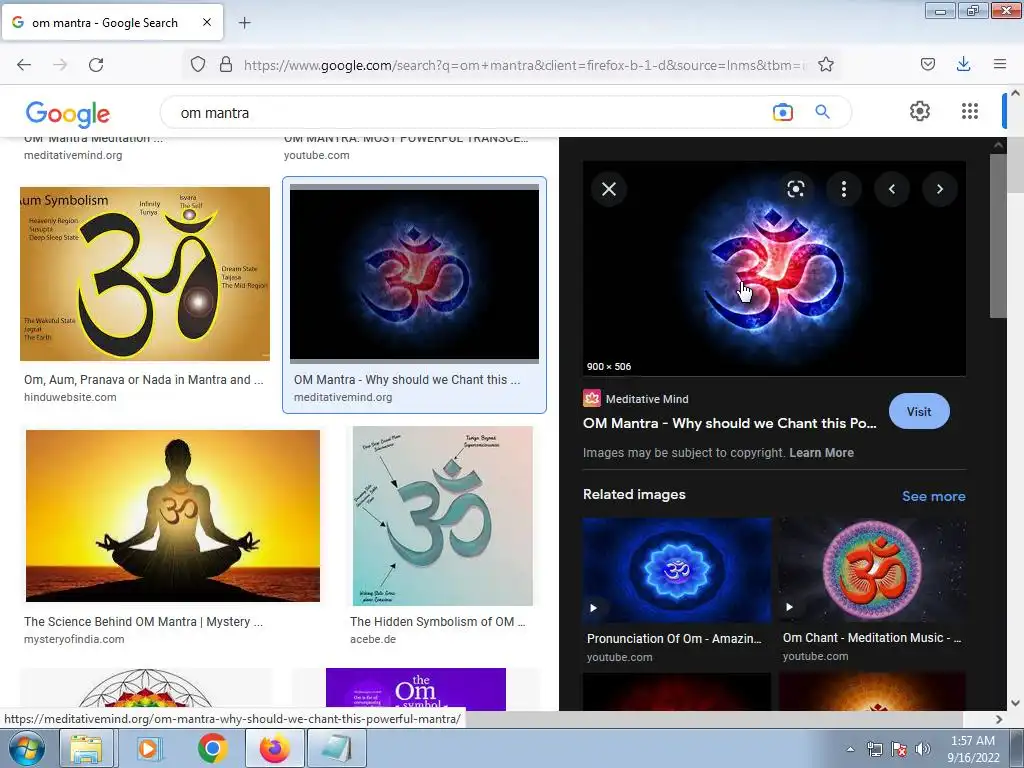Go back with browser back arrow

(24, 65)
